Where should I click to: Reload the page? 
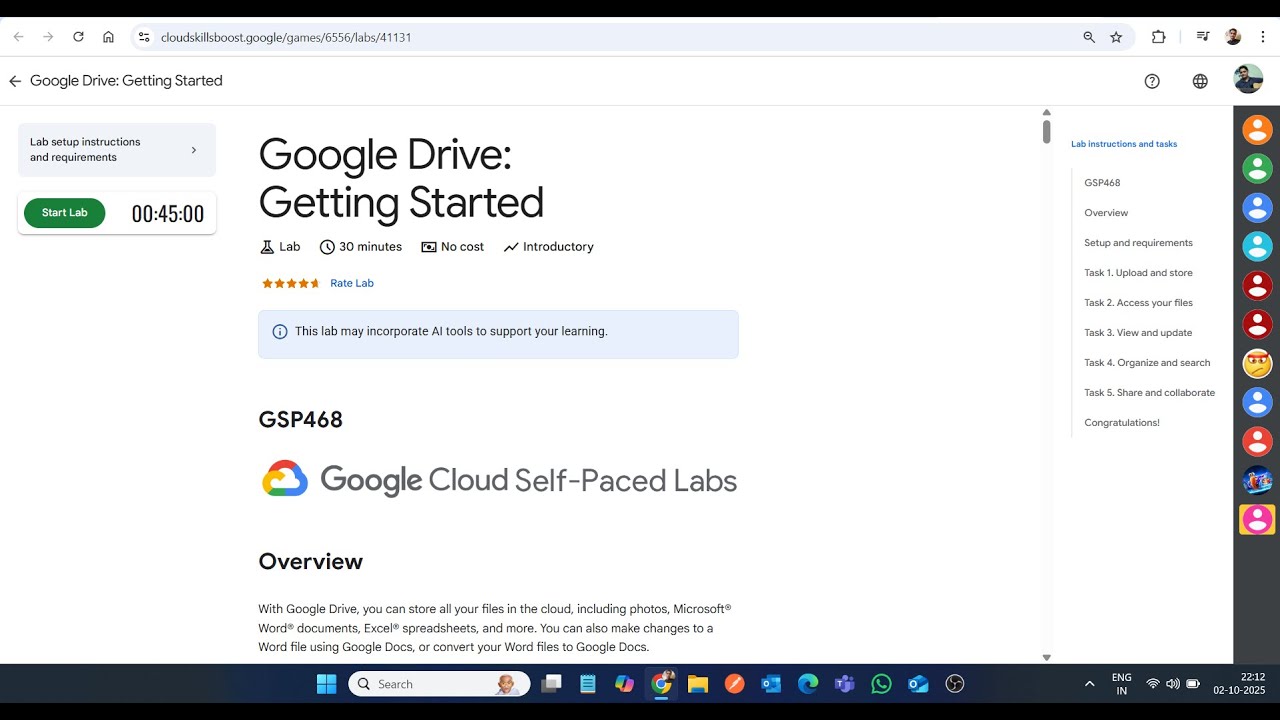[x=78, y=37]
